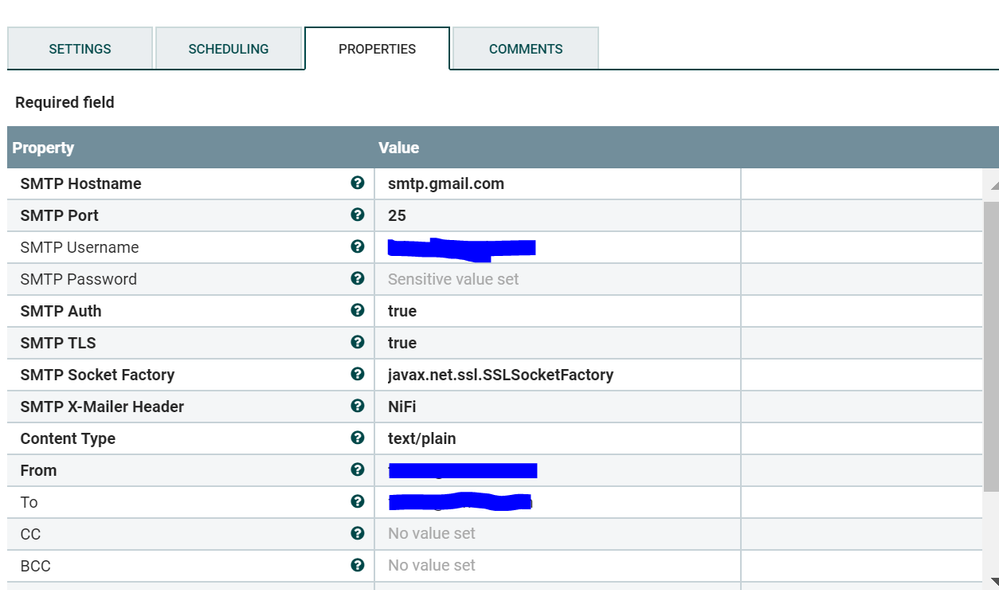Select the 'SMTP TLS' property name
The width and height of the screenshot is (999, 590).
[x=58, y=343]
